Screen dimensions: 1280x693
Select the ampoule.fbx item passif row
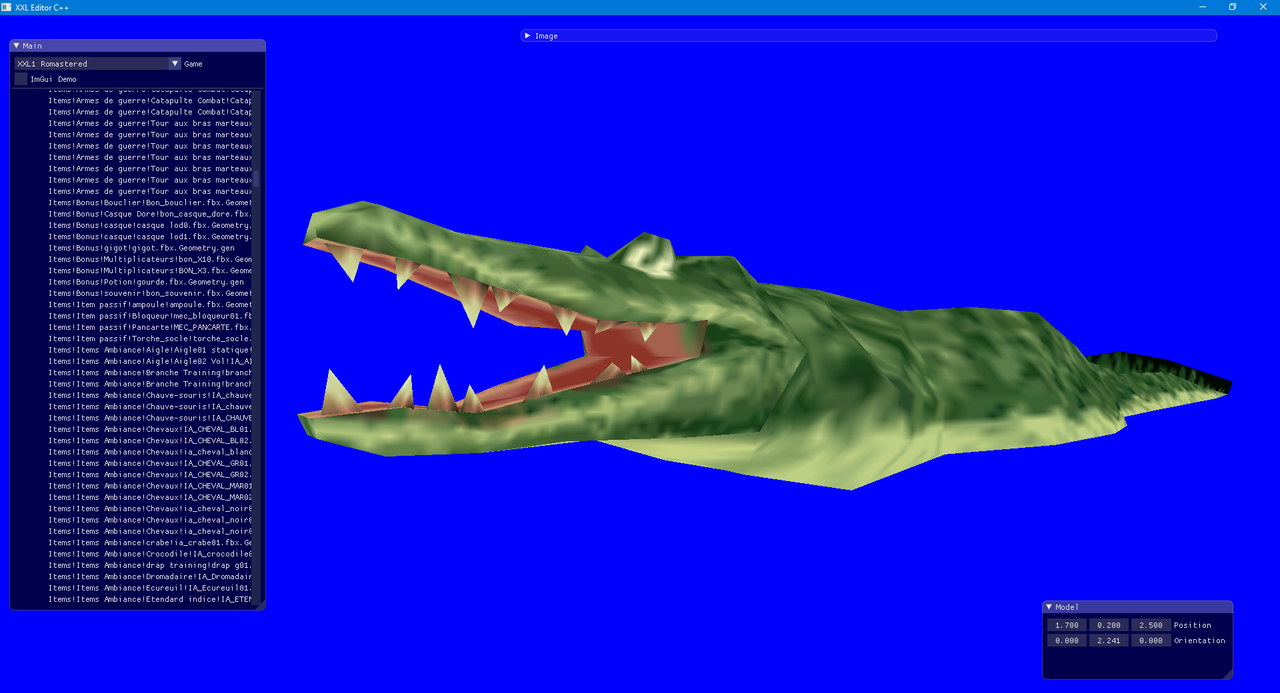tap(150, 305)
